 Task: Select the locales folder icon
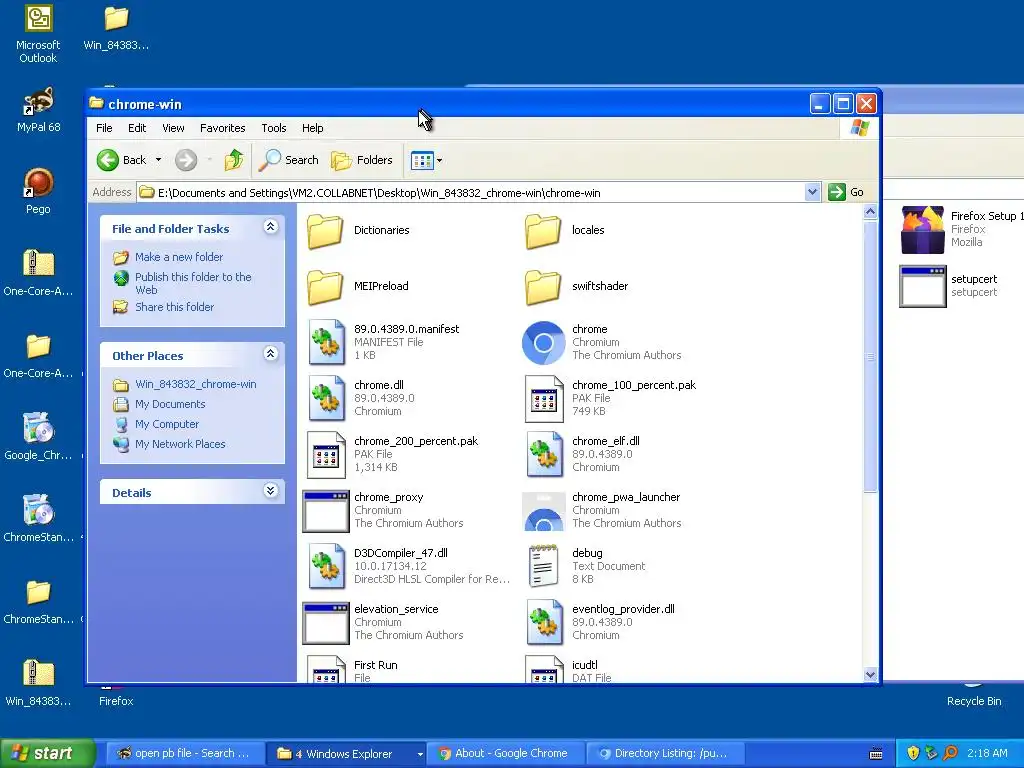543,231
